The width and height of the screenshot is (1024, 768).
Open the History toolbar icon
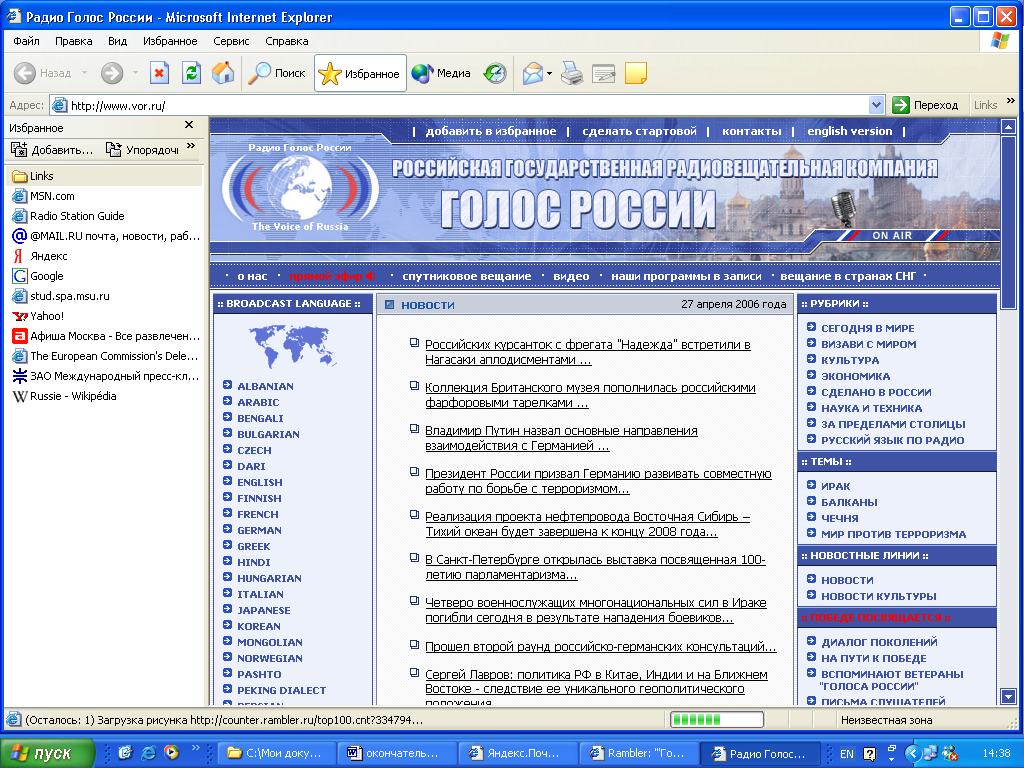[495, 73]
